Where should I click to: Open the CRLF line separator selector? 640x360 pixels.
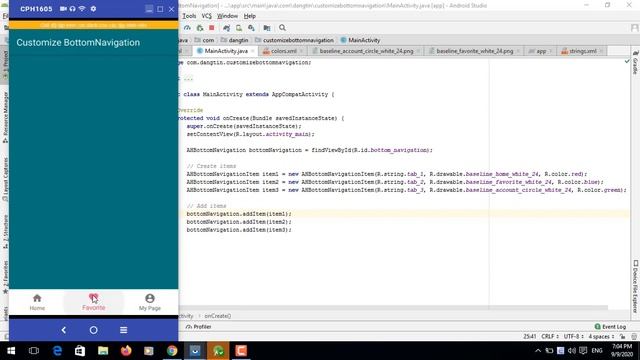[x=549, y=336]
